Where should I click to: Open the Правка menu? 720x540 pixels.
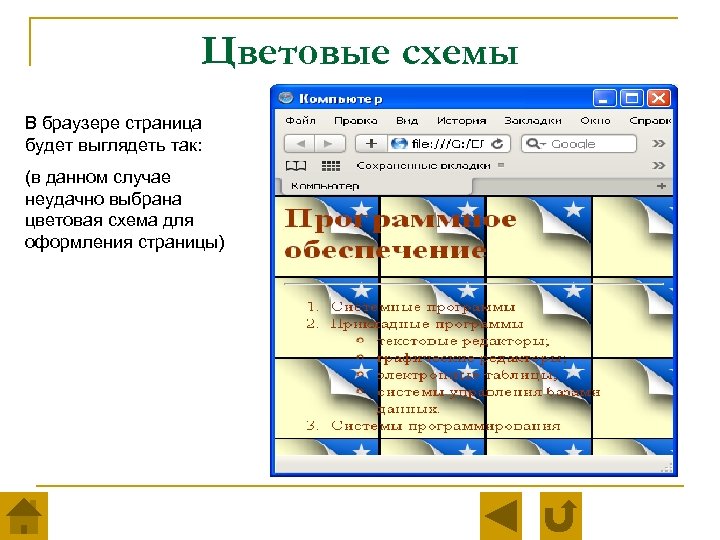coord(356,120)
